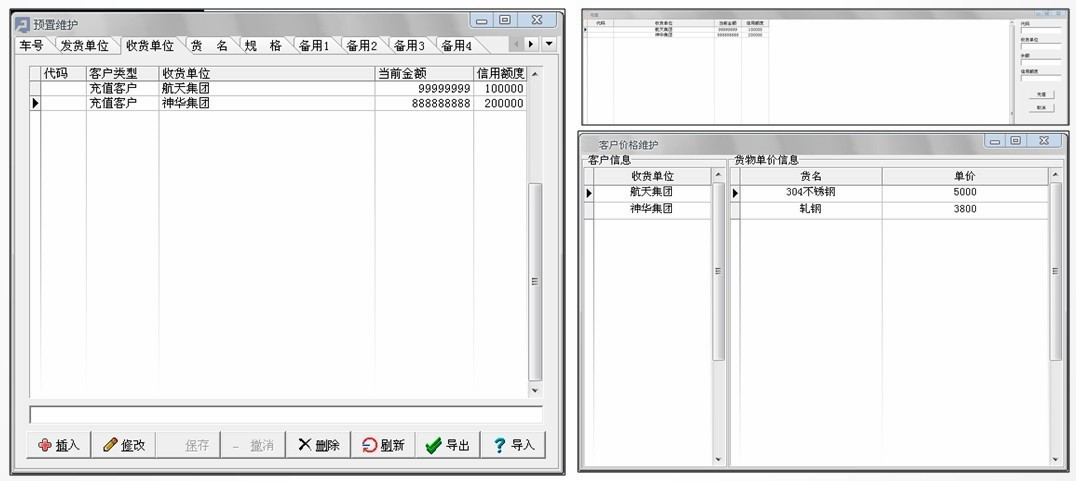
Task: Maximize the 客户价格维护 window
Action: [1015, 141]
